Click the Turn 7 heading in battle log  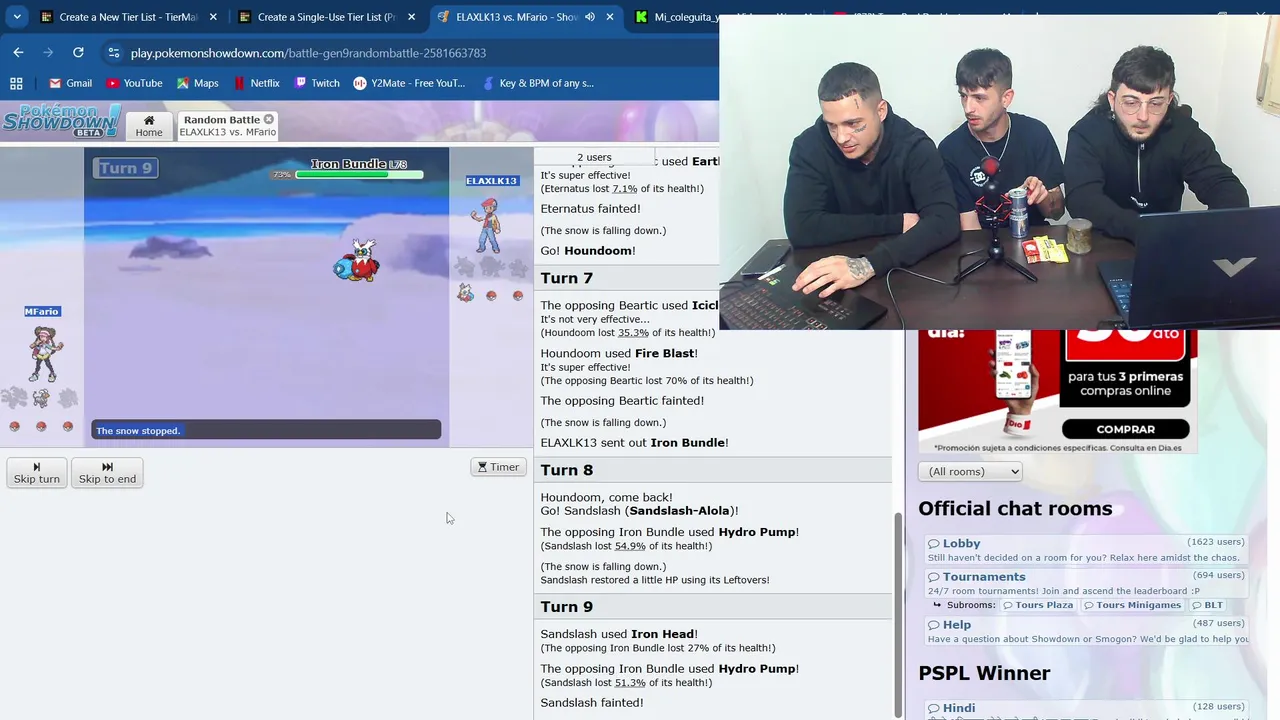tap(567, 278)
